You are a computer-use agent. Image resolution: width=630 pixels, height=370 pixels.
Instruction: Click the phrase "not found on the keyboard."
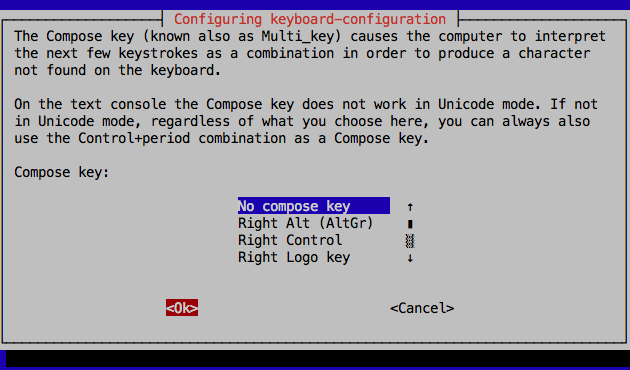click(x=117, y=70)
